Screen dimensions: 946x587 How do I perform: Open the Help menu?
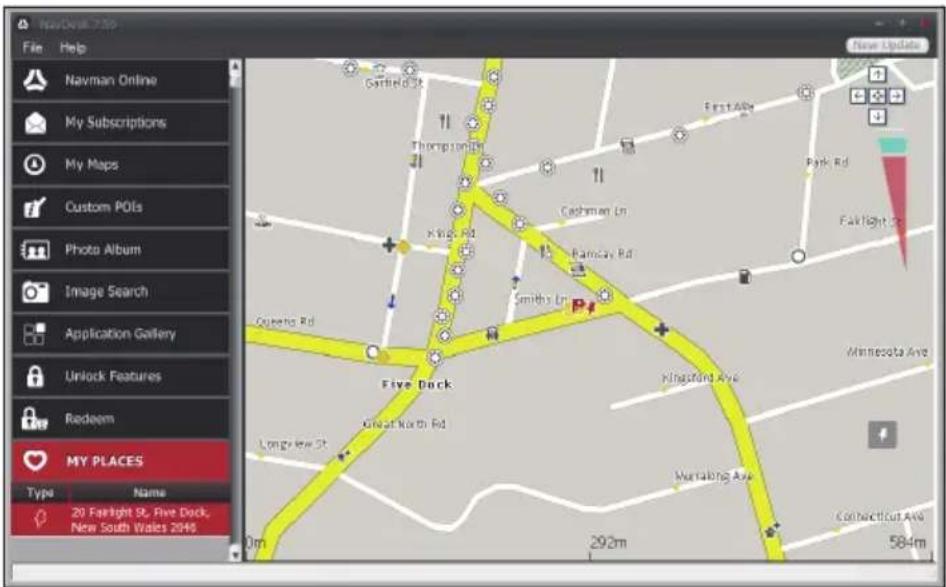72,48
